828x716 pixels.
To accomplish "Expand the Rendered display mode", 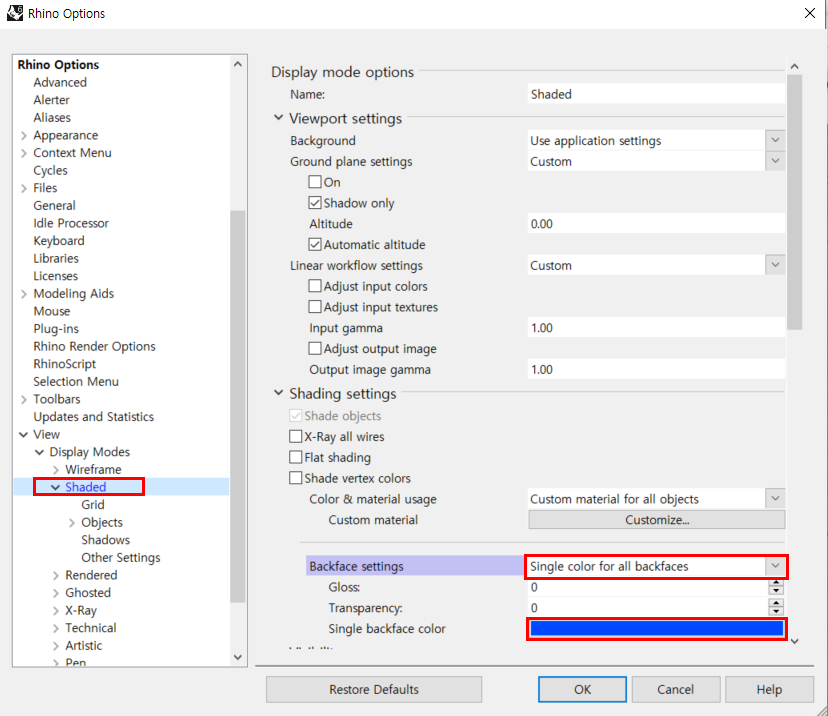I will [56, 576].
